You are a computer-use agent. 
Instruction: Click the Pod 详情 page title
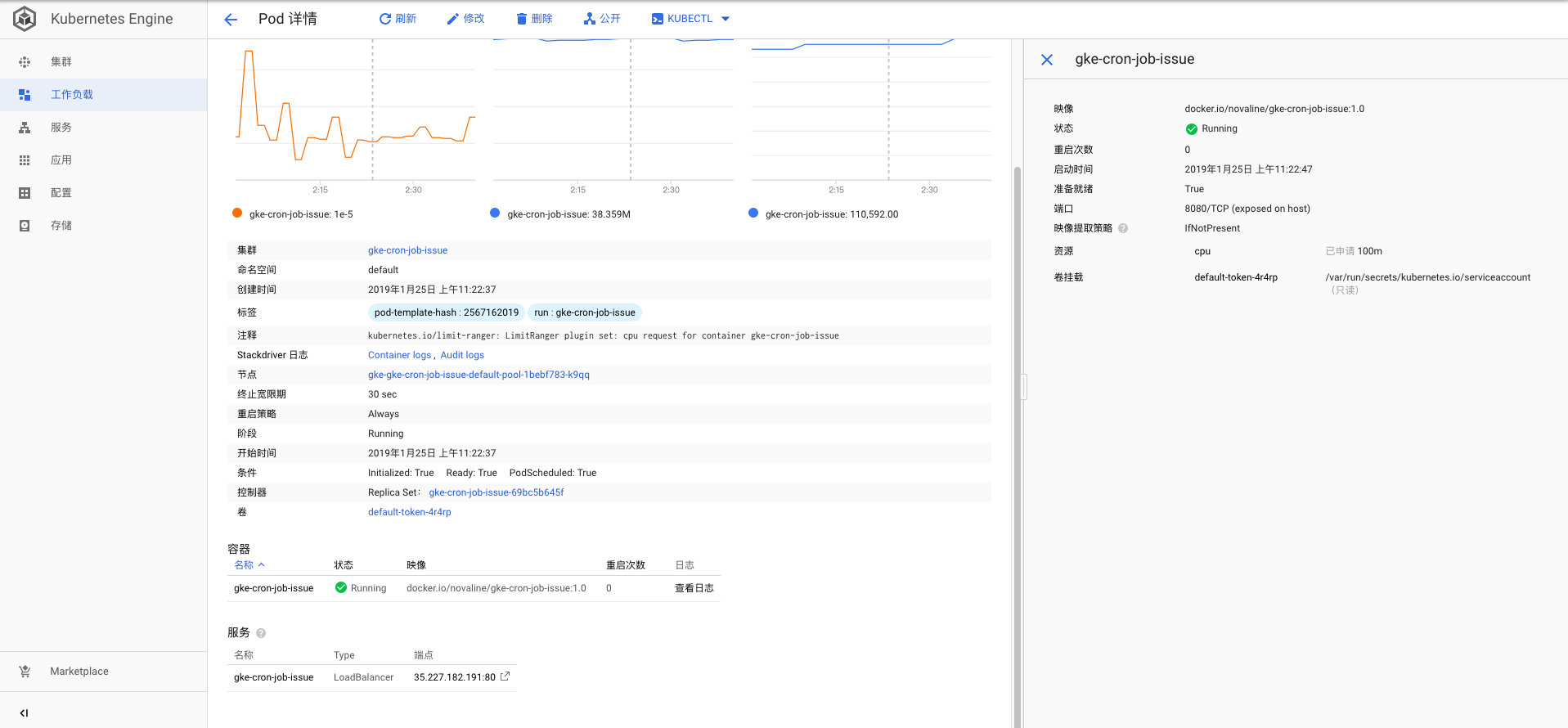[x=288, y=19]
